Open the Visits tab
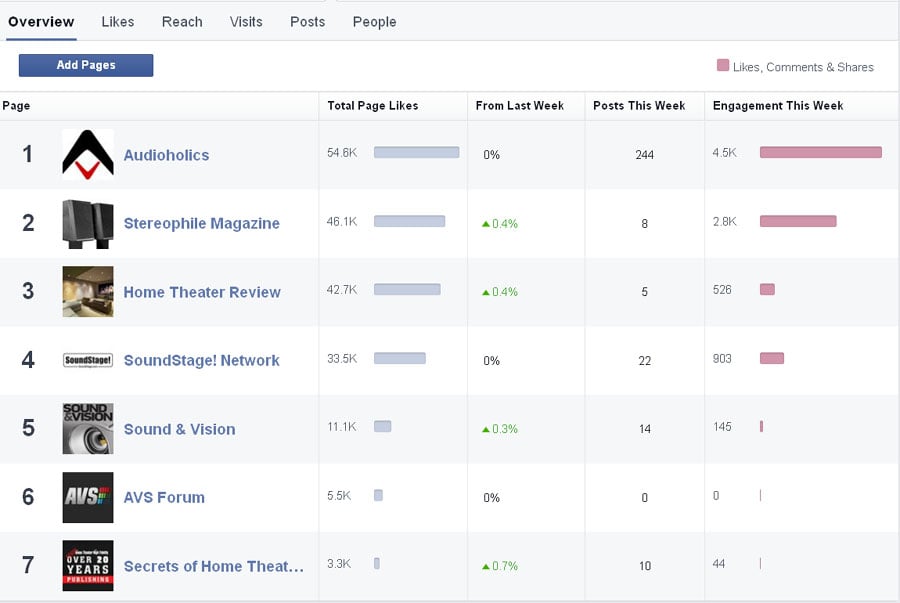This screenshot has width=900, height=603. pos(246,22)
